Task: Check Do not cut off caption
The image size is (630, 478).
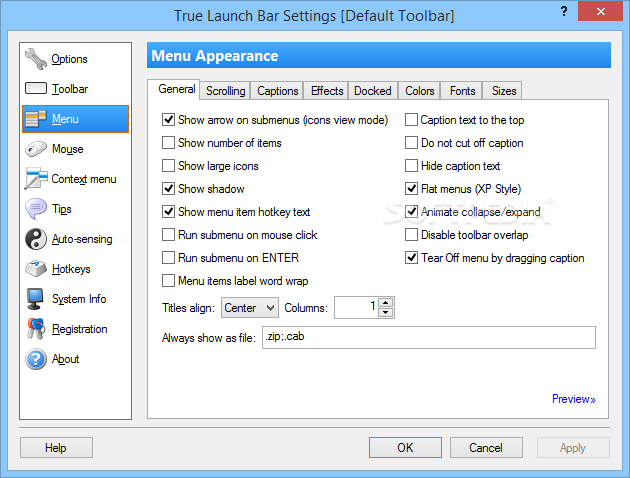Action: click(411, 143)
